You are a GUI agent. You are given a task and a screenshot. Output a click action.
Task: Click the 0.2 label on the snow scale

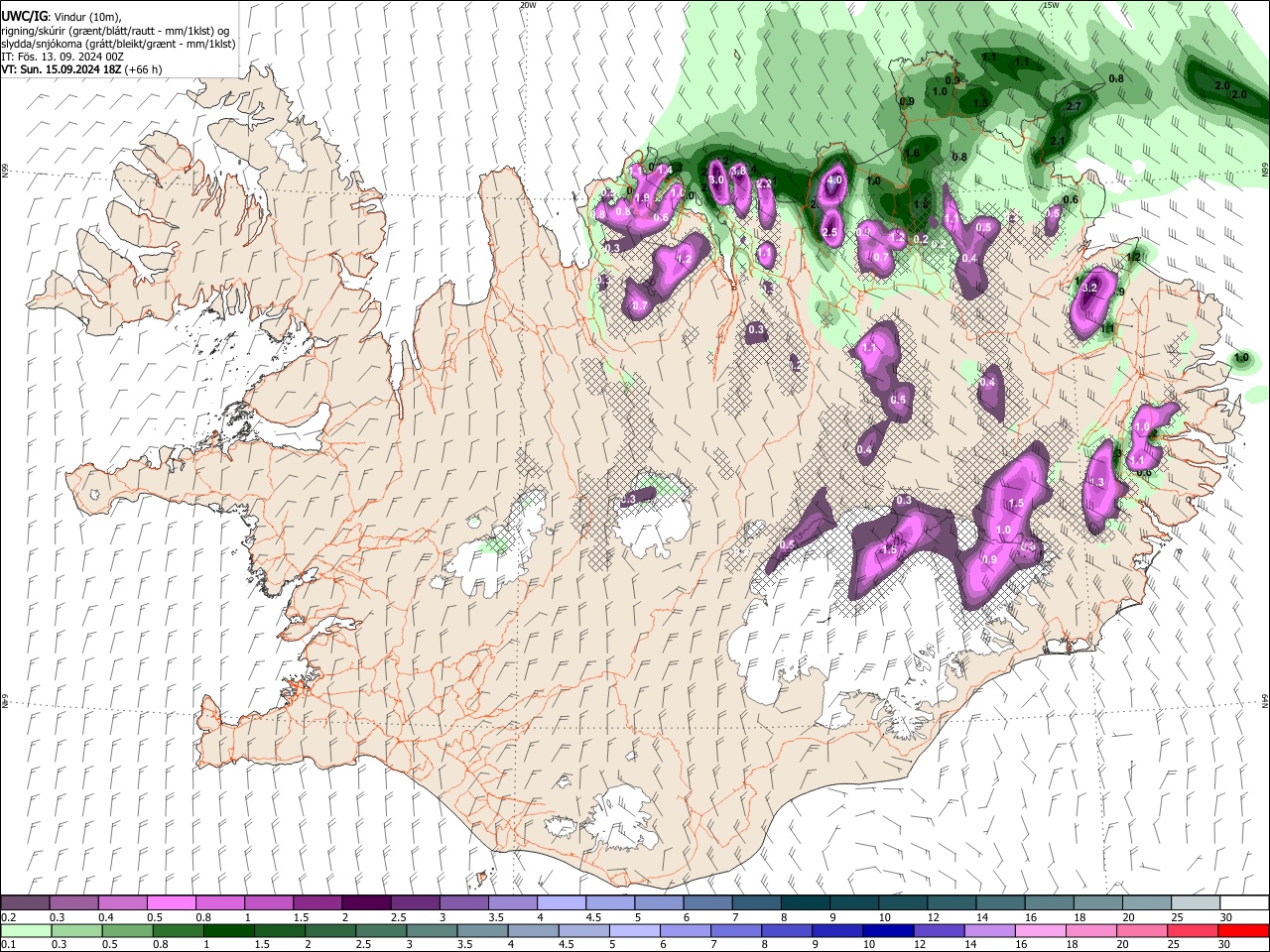[x=8, y=917]
